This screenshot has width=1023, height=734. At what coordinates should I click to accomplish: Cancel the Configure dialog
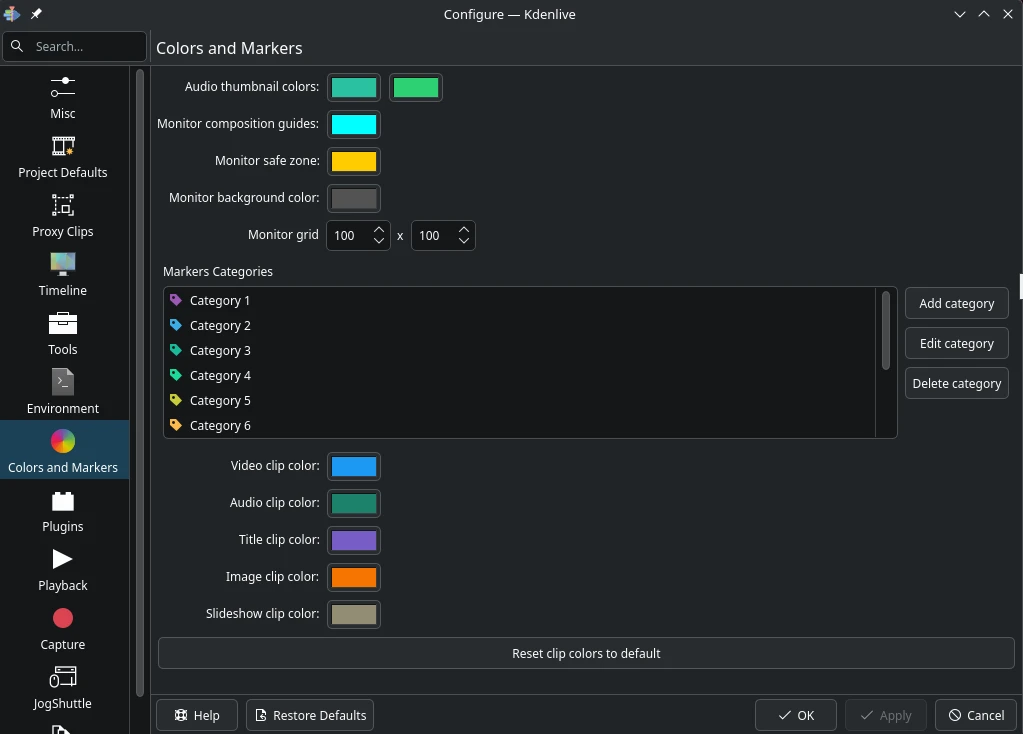coord(976,715)
